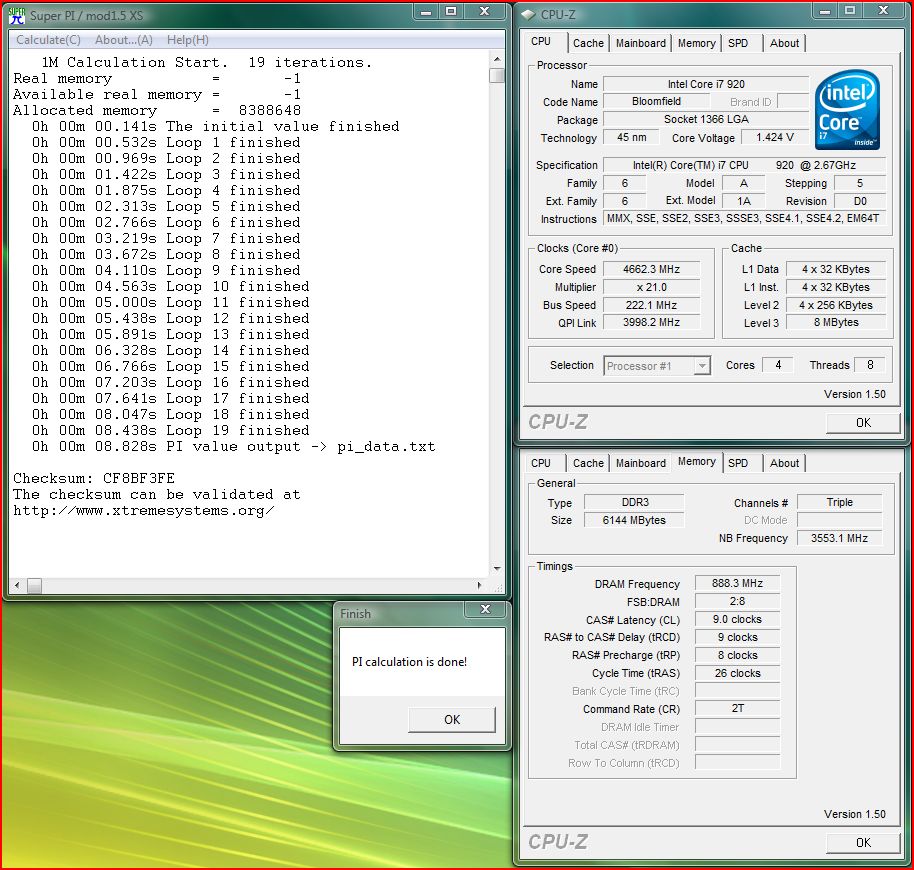Click the Threads value 8
Screen dimensions: 914x870
pyautogui.click(x=870, y=365)
